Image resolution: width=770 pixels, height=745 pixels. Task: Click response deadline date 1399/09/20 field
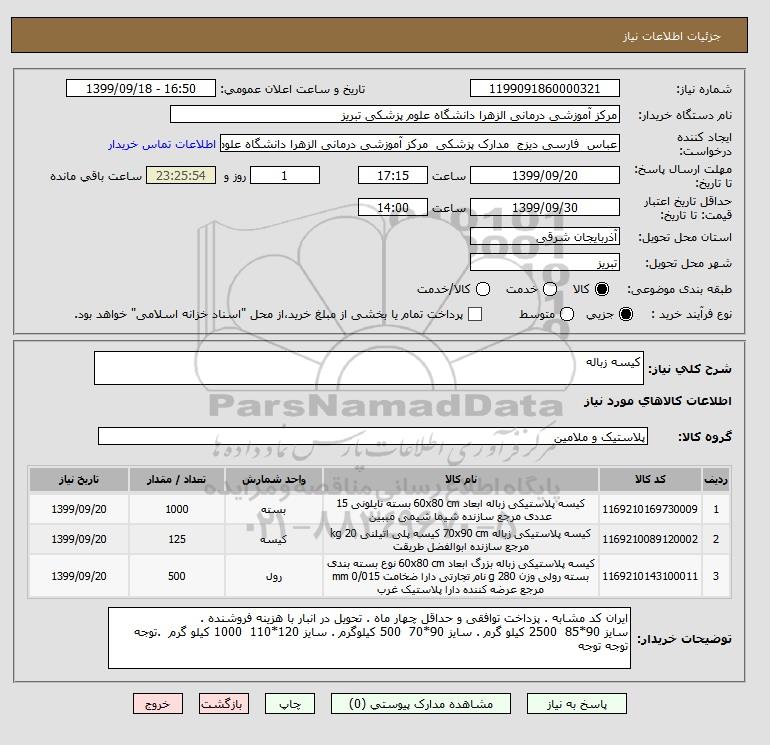[x=545, y=175]
